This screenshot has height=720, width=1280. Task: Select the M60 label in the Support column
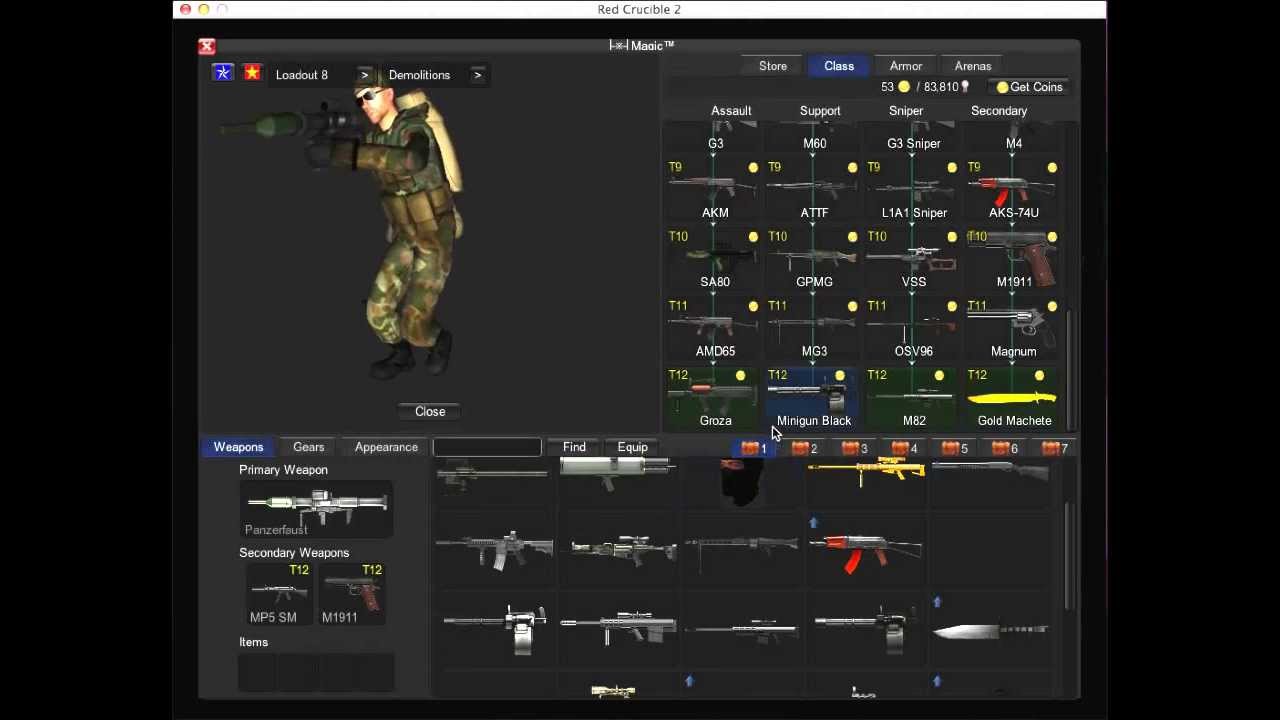815,144
